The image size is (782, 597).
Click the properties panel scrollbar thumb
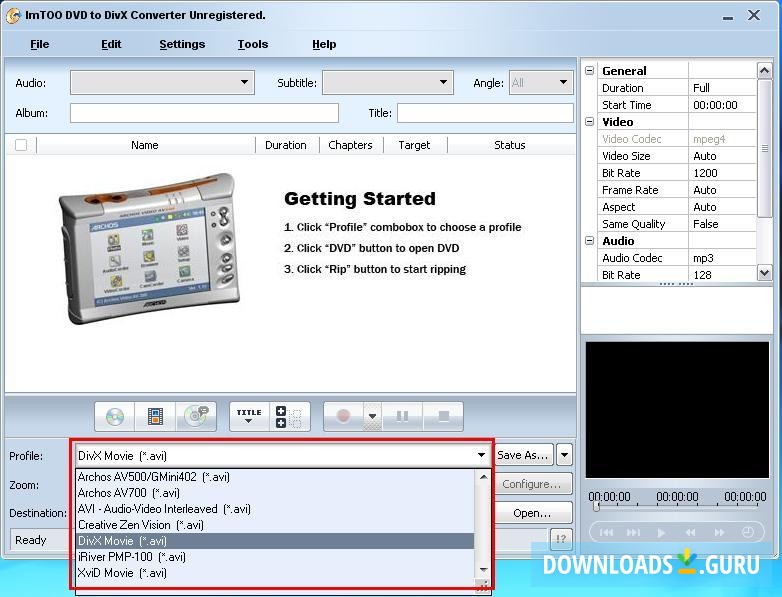point(764,148)
